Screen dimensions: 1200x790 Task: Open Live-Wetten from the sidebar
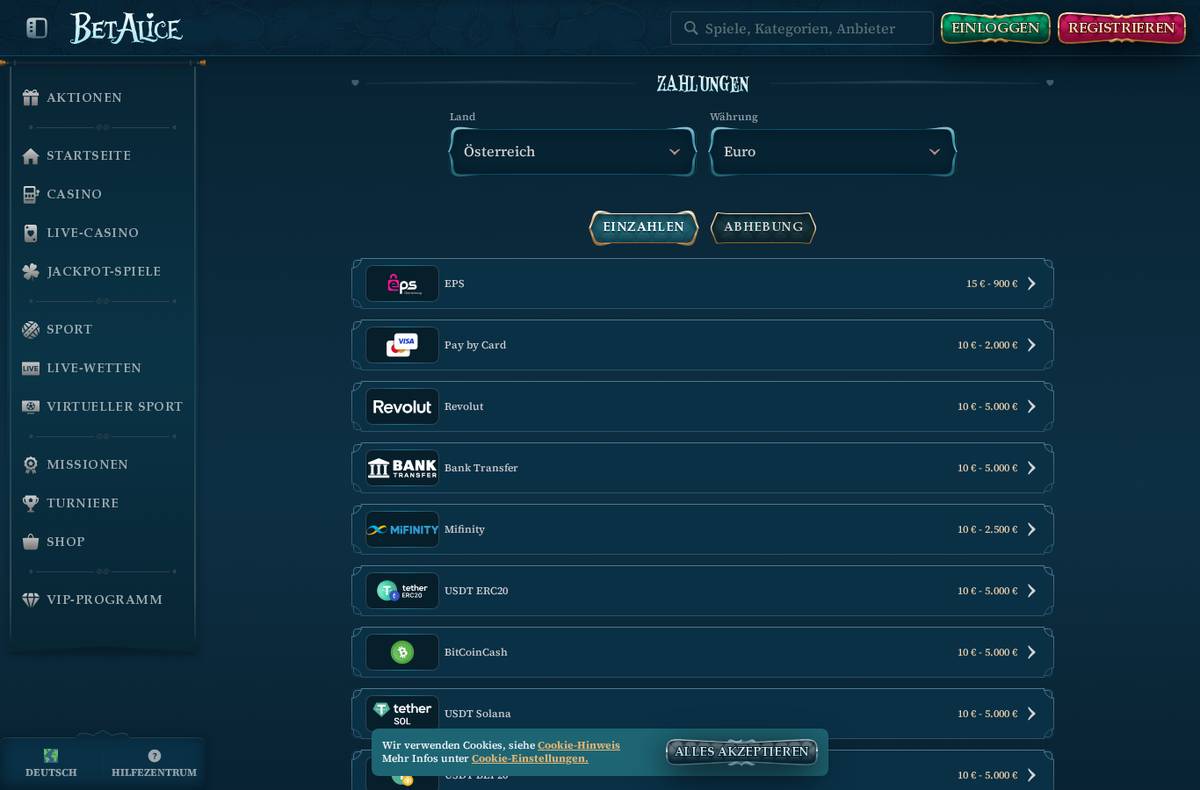[94, 368]
